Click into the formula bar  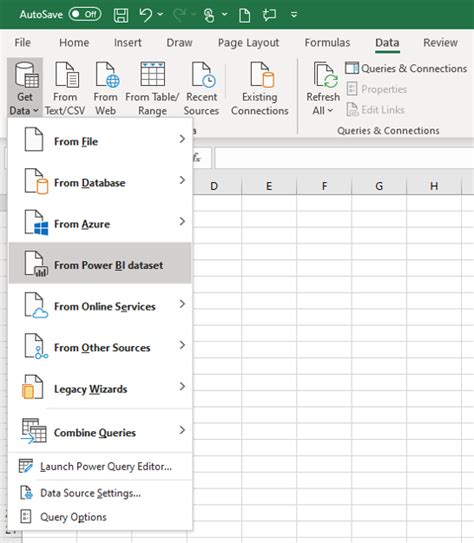coord(344,158)
